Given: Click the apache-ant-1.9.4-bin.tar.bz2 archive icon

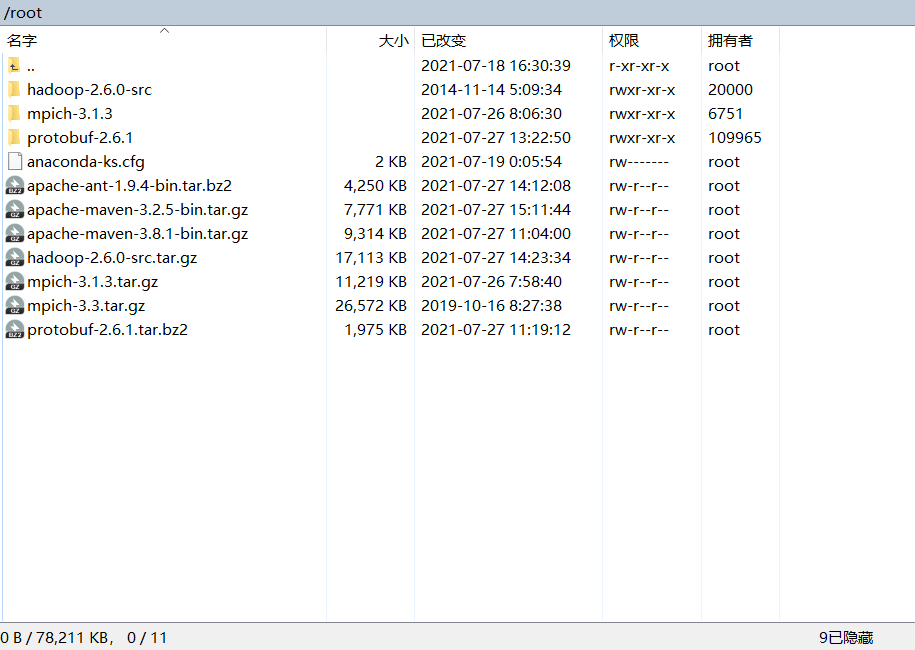Looking at the screenshot, I should [x=15, y=186].
